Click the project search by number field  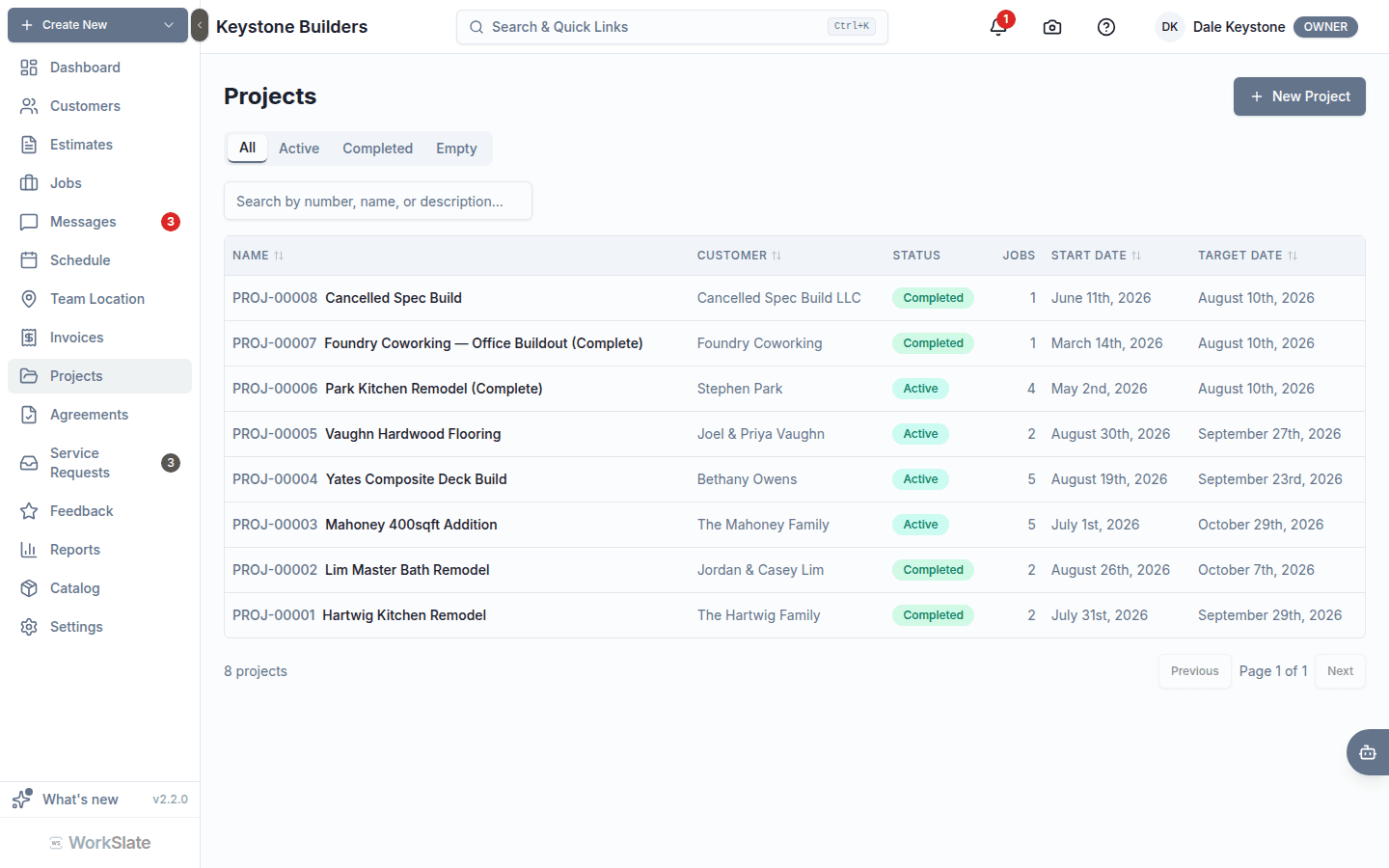coord(378,201)
